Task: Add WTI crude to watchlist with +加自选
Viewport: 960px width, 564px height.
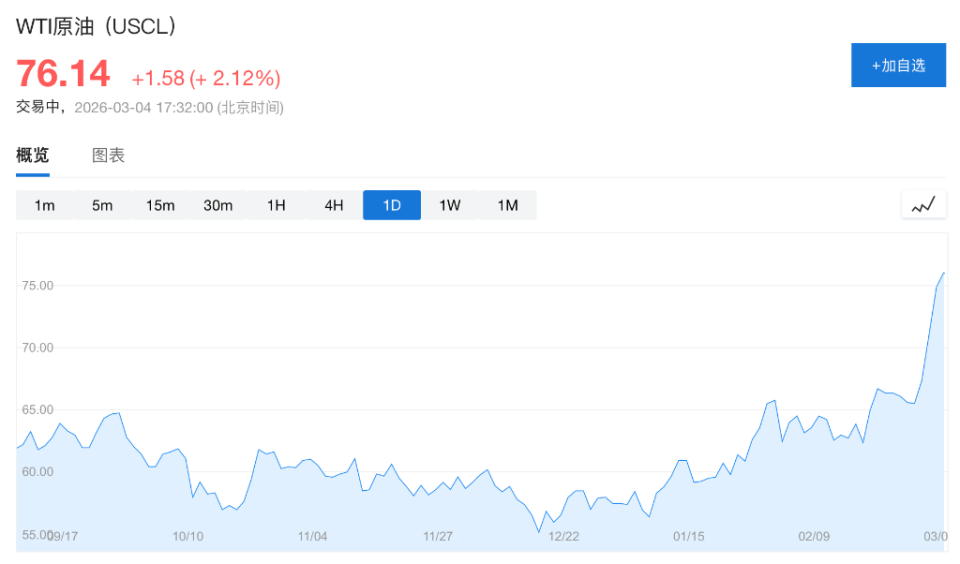Action: [x=898, y=66]
